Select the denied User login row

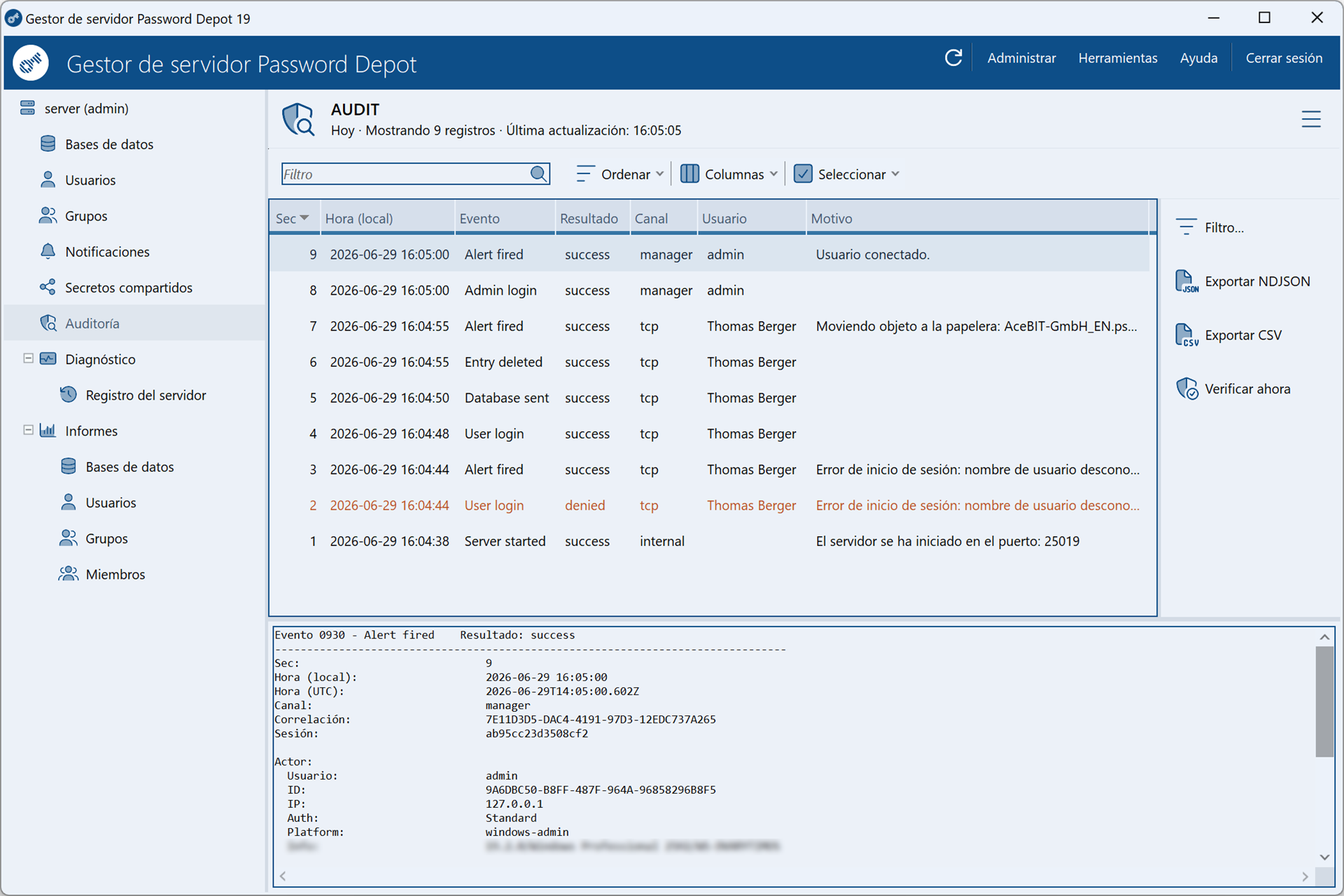point(709,505)
